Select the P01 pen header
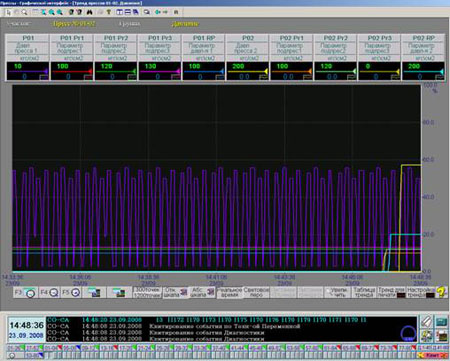The height and width of the screenshot is (361, 450). [x=28, y=38]
